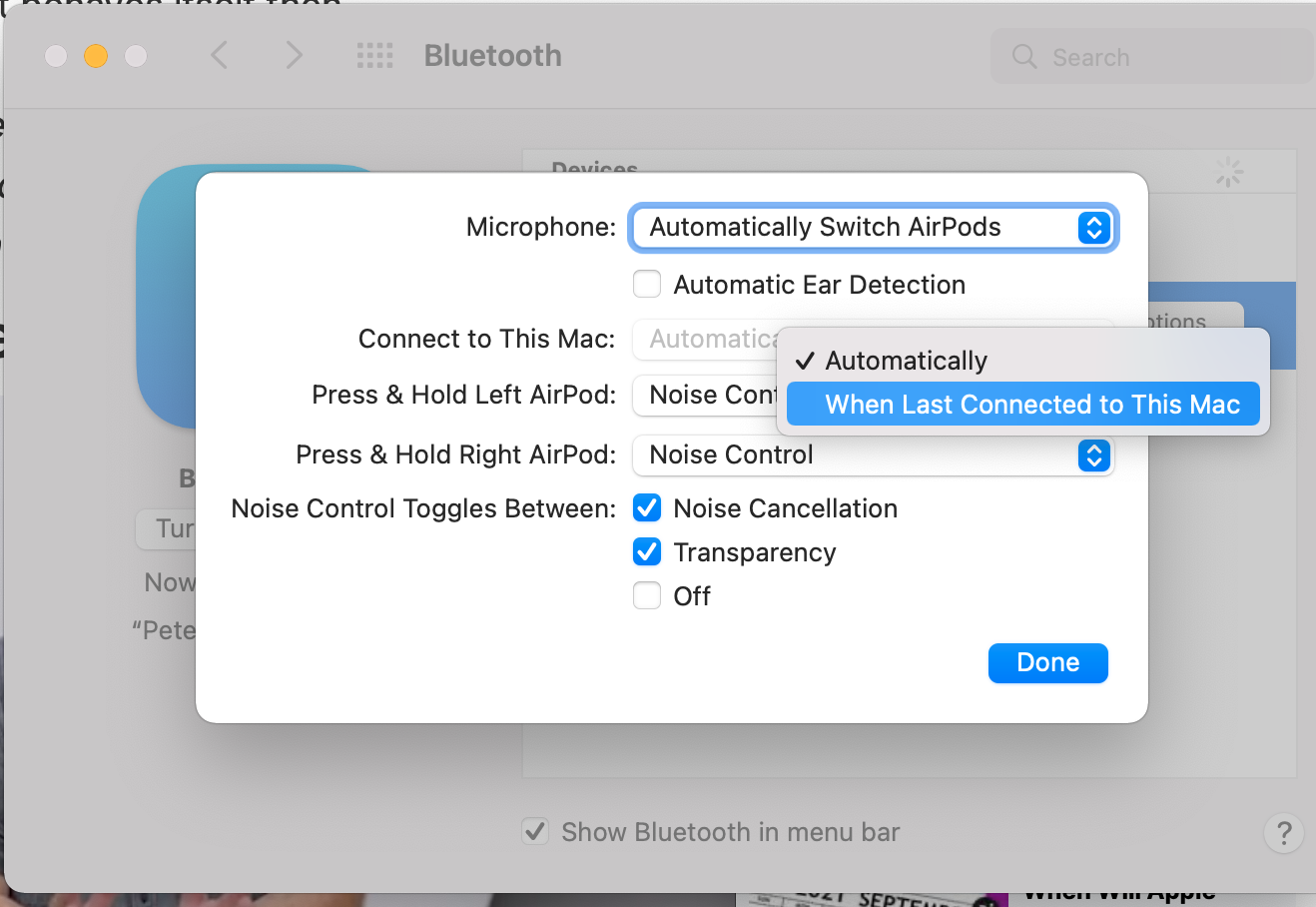Image resolution: width=1316 pixels, height=907 pixels.
Task: Click the partially hidden Options button
Action: click(x=1195, y=316)
